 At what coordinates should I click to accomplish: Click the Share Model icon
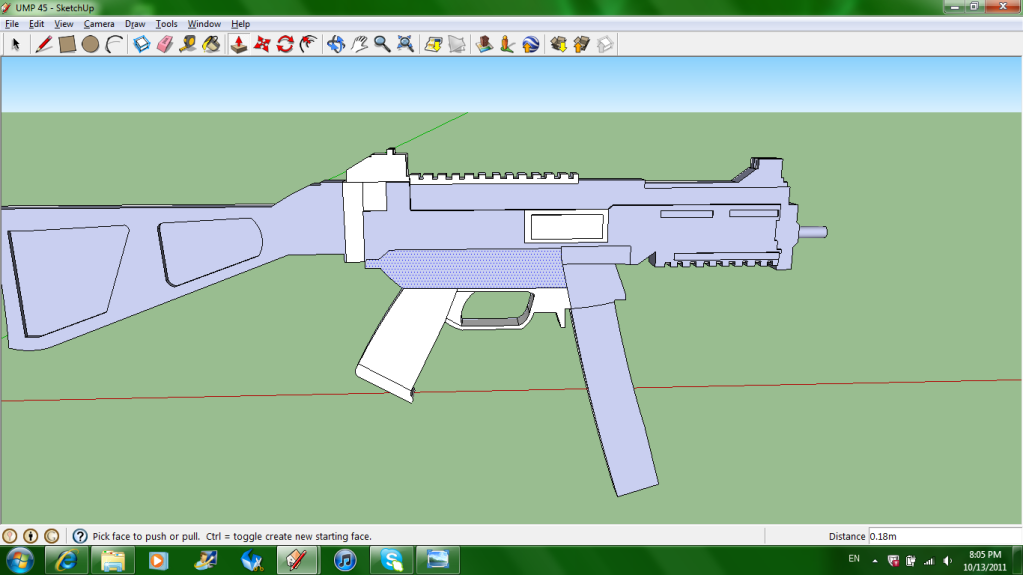coord(581,44)
